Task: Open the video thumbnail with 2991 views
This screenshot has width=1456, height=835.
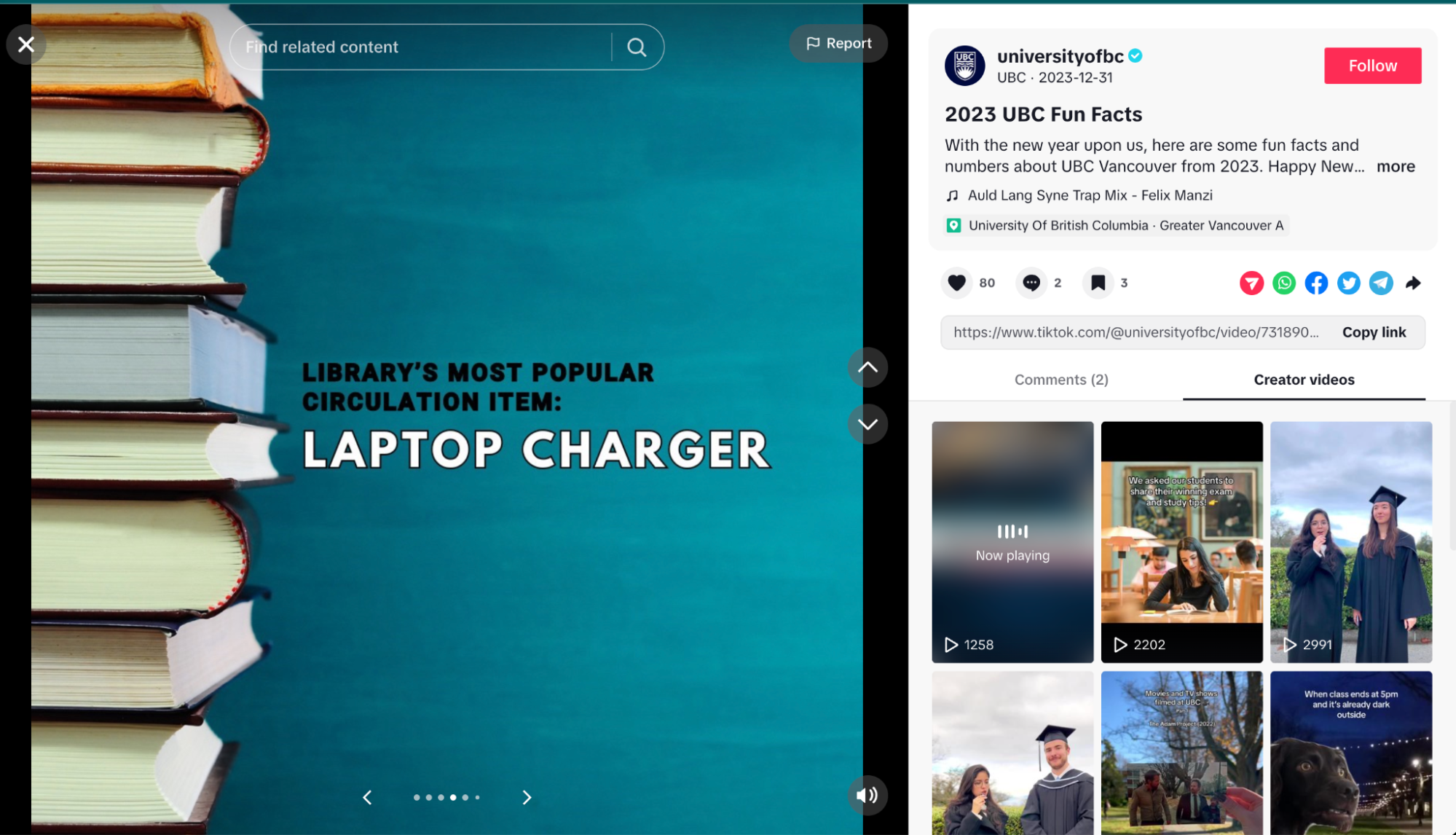Action: (1352, 541)
